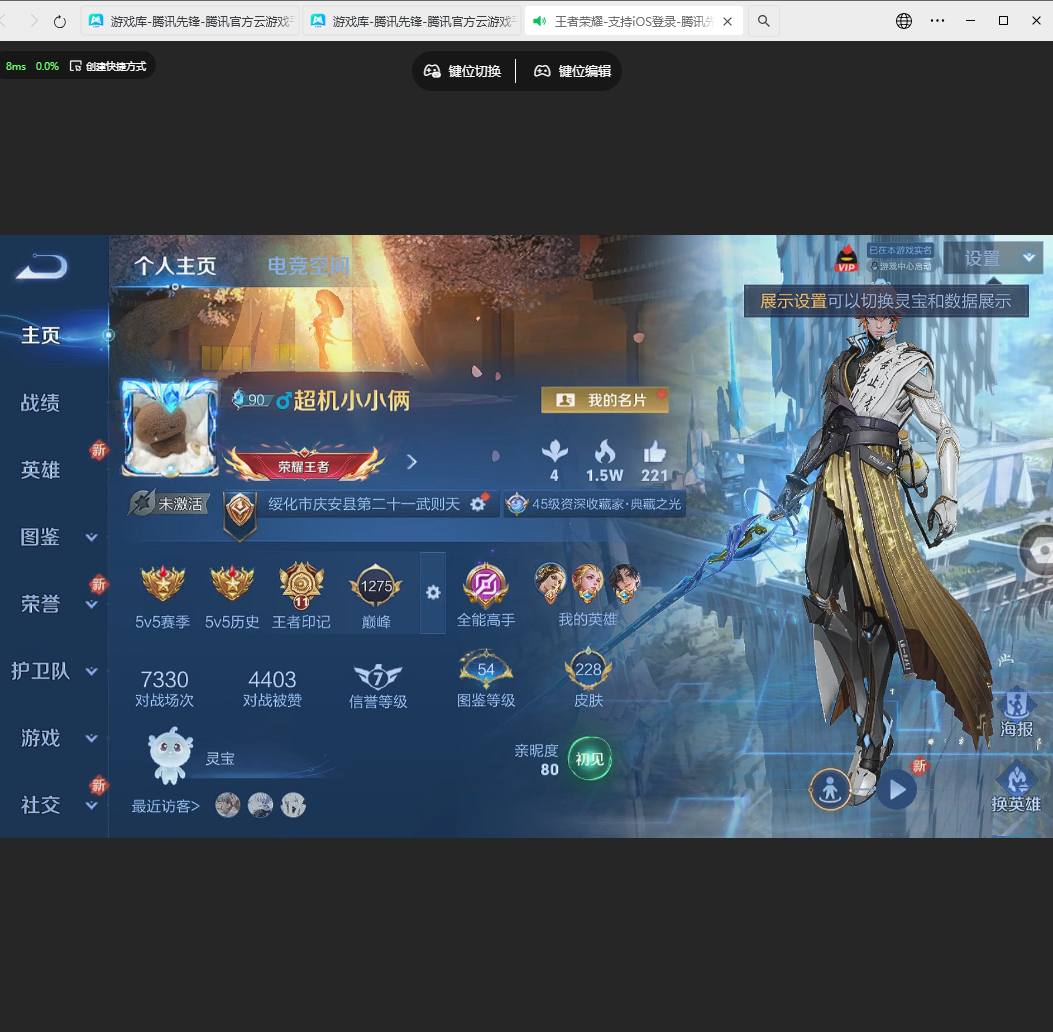Open the 5v5赛季 badge icon
Screen dimensions: 1053x1032
coord(163,585)
